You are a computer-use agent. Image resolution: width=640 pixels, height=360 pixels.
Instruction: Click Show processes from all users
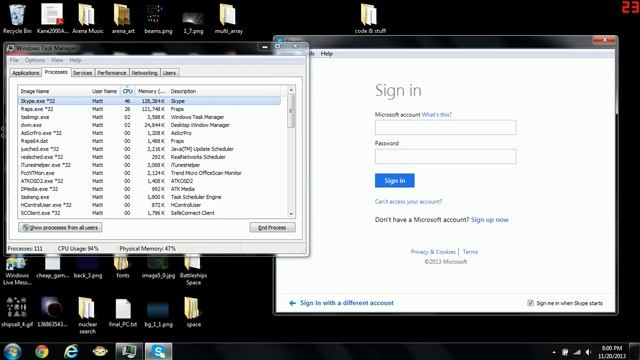pos(60,227)
